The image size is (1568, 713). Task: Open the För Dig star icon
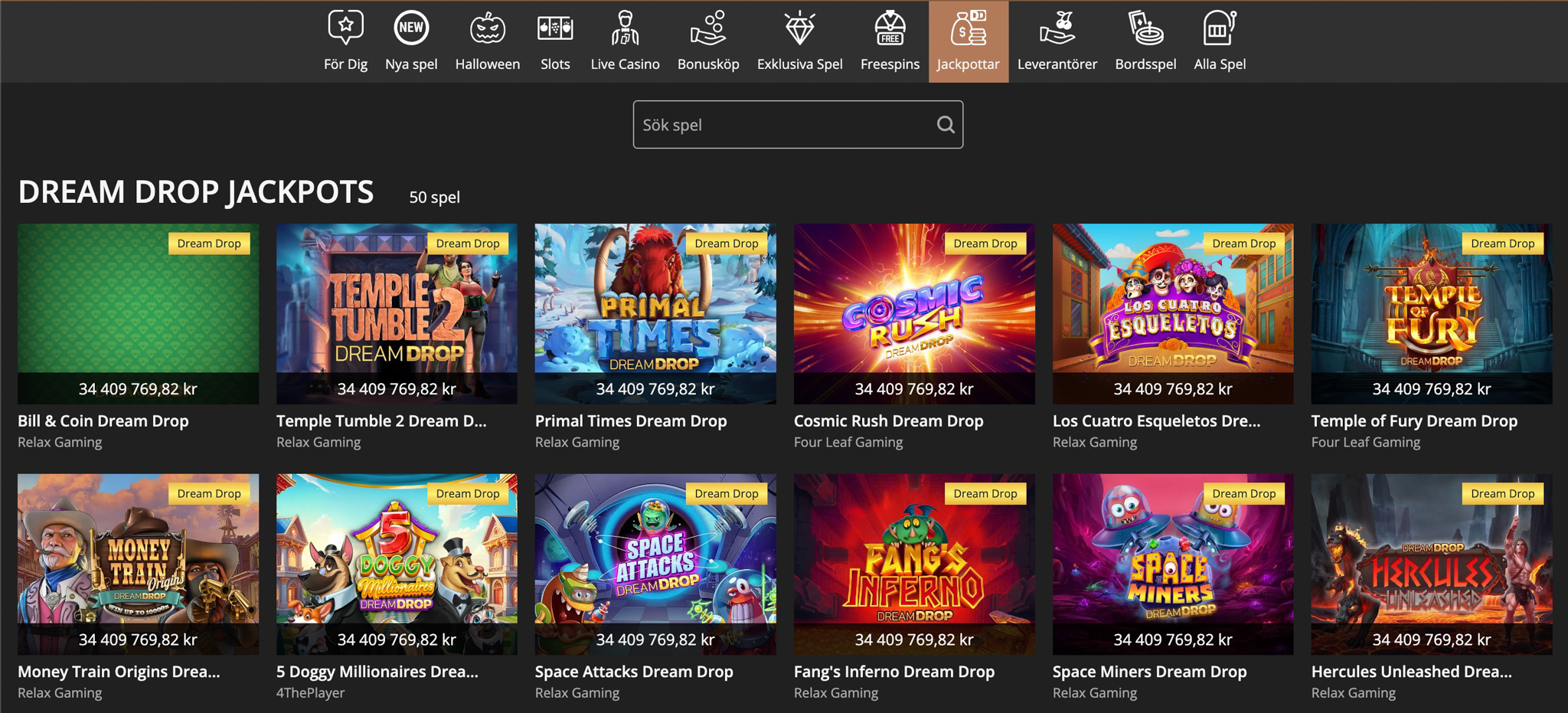pyautogui.click(x=345, y=28)
